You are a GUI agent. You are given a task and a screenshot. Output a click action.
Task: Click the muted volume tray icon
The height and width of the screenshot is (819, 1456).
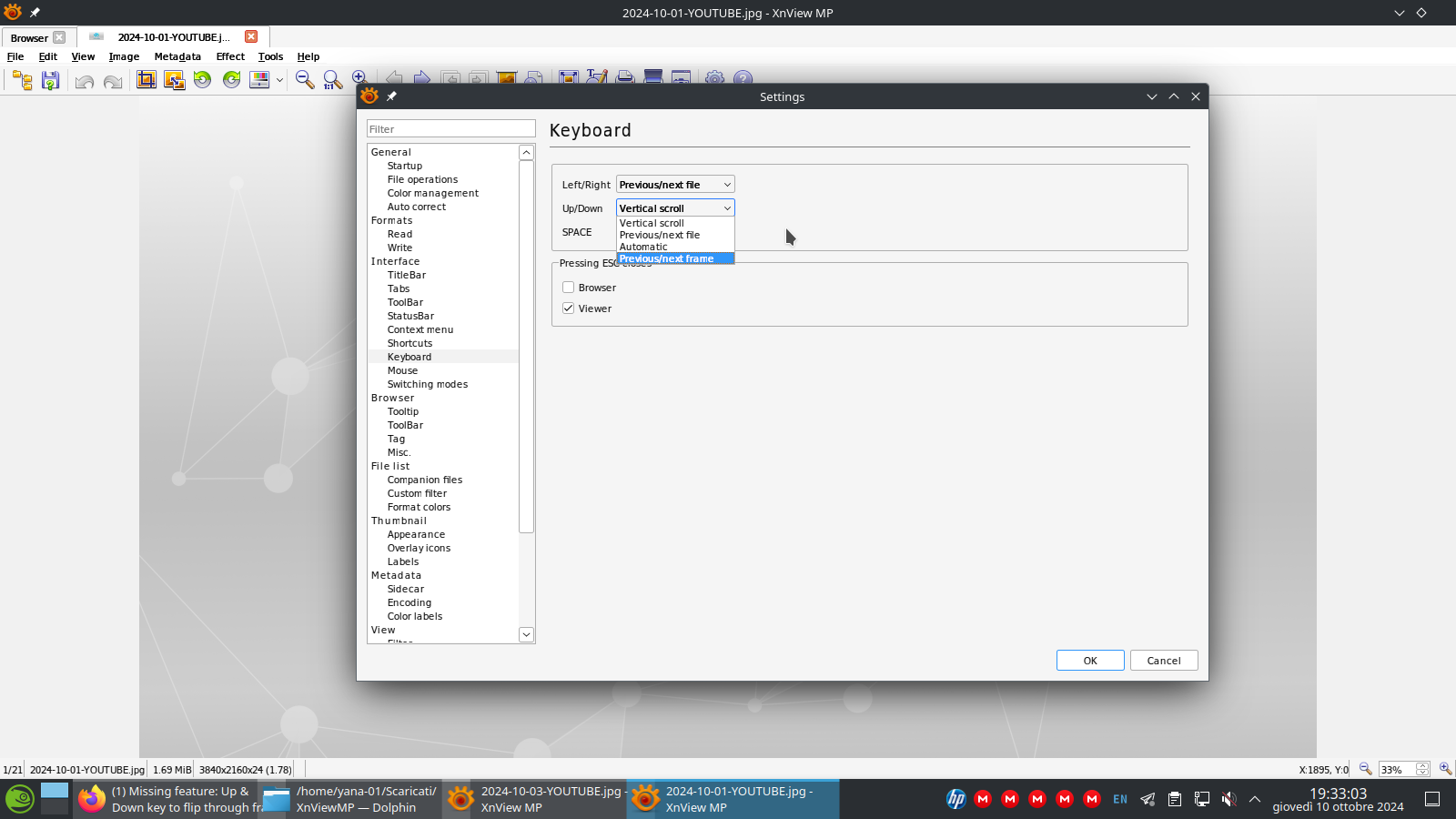1228,799
